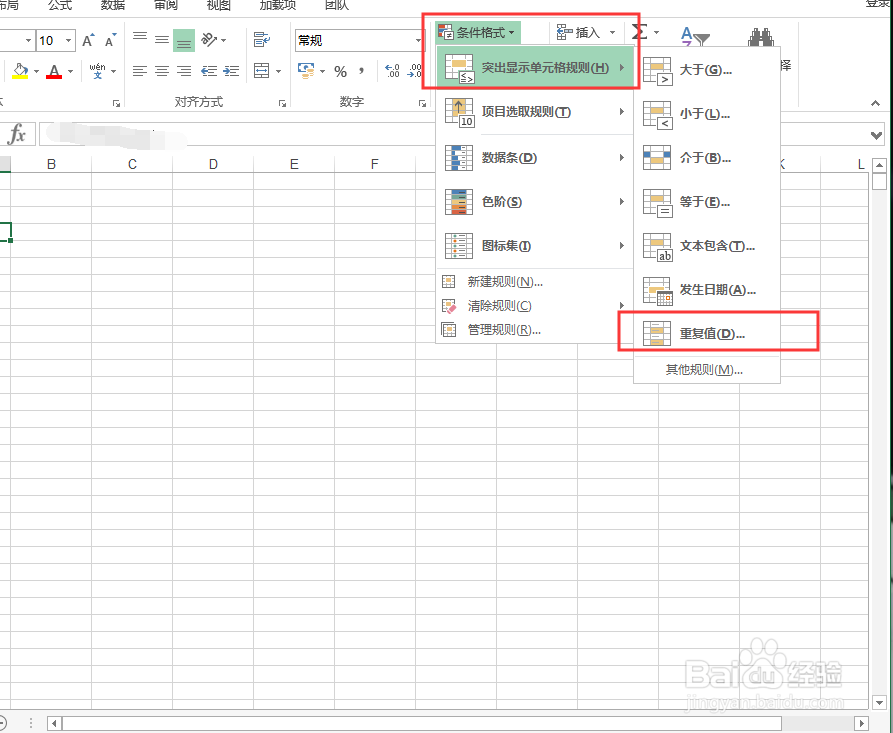Click the Increase Decimal icon

tap(392, 71)
